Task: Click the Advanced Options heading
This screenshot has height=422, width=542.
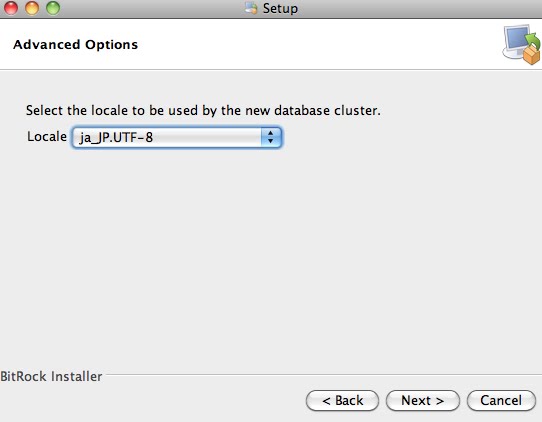Action: (x=75, y=45)
